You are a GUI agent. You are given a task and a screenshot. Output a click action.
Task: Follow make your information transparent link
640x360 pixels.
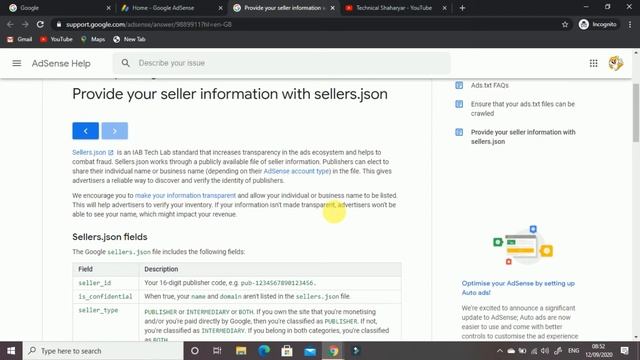[185, 196]
